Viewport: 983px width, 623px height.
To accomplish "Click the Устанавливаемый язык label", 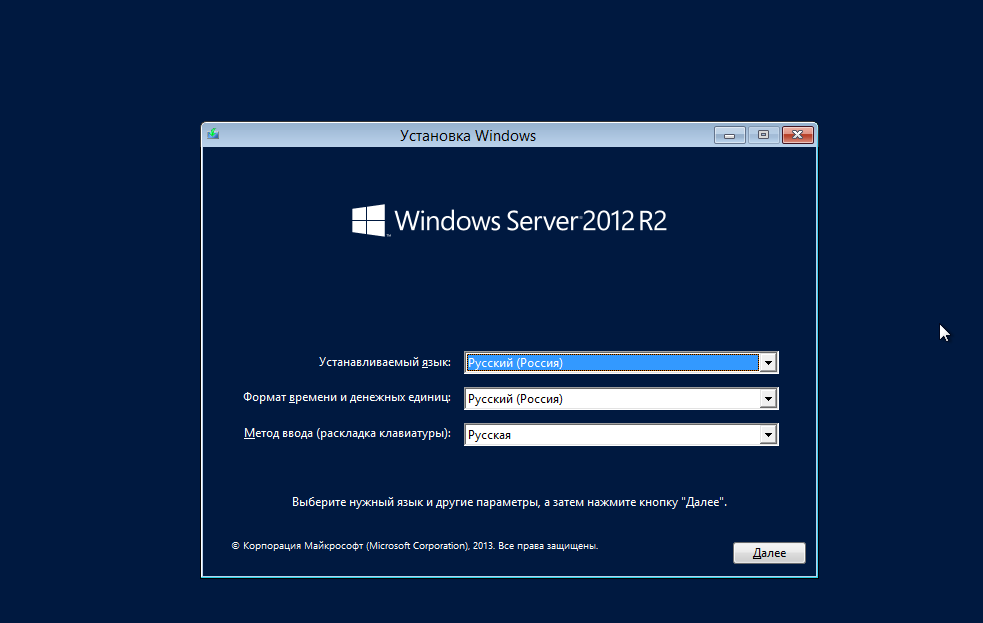I will pyautogui.click(x=384, y=362).
